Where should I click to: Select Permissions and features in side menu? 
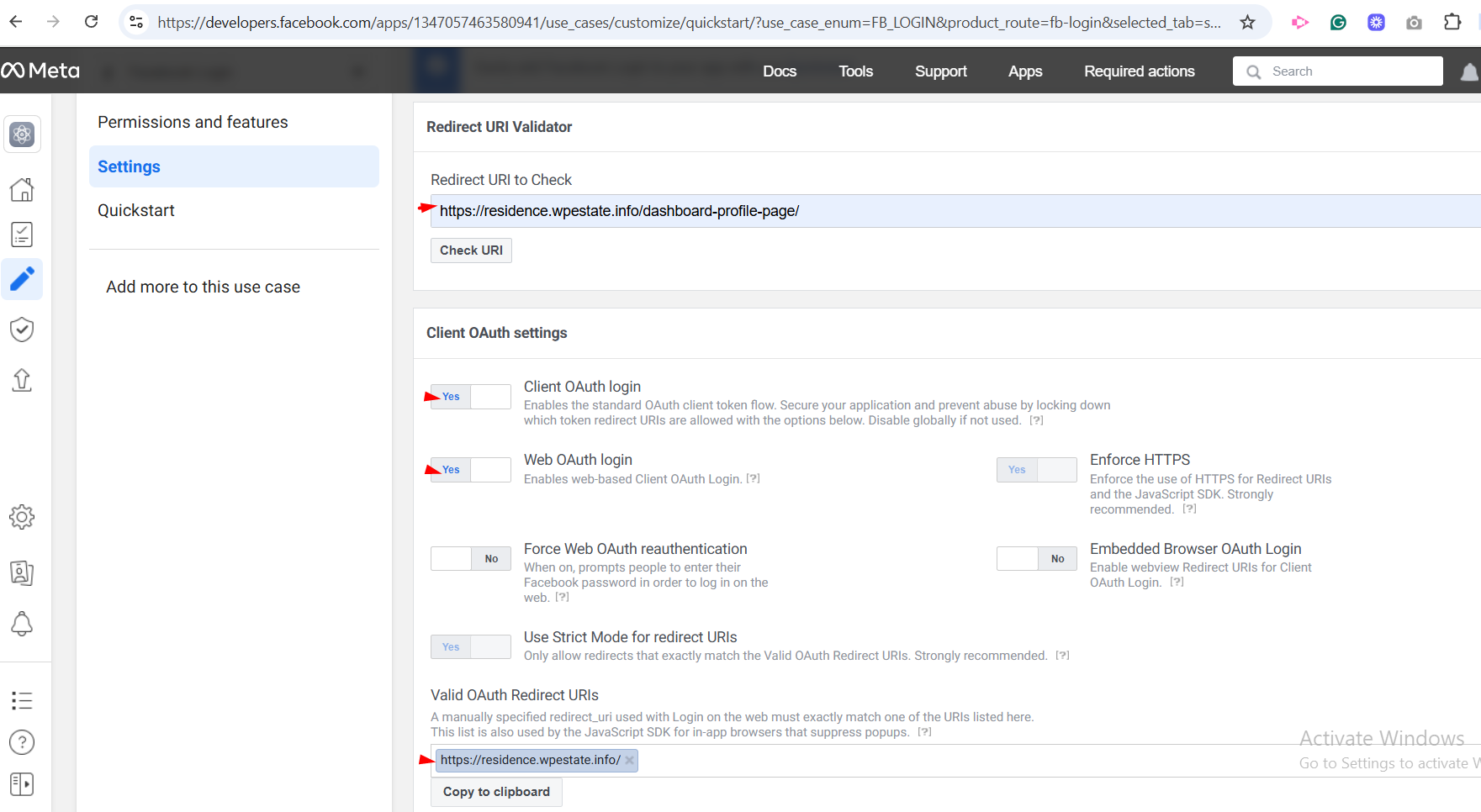(193, 122)
